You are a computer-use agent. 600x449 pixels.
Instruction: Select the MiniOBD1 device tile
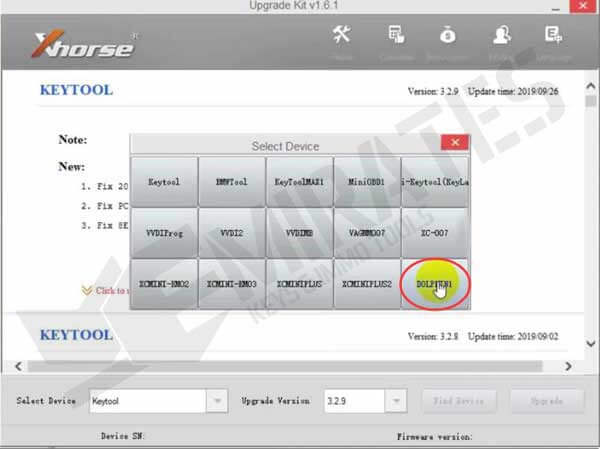[366, 182]
